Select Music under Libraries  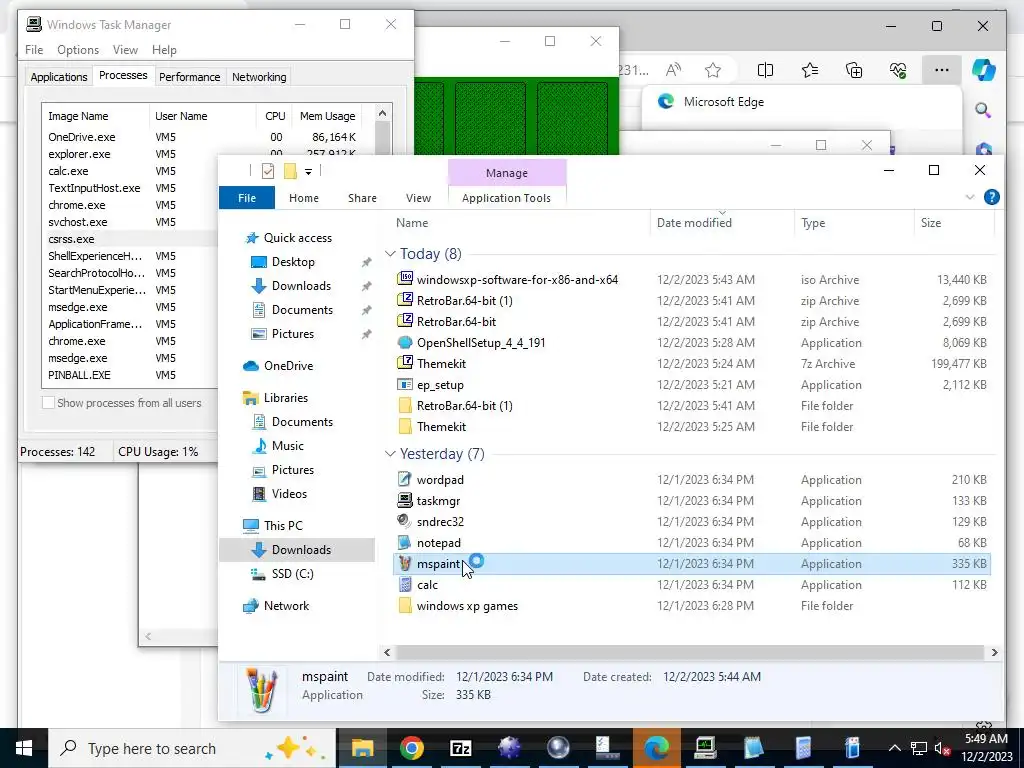pos(287,445)
